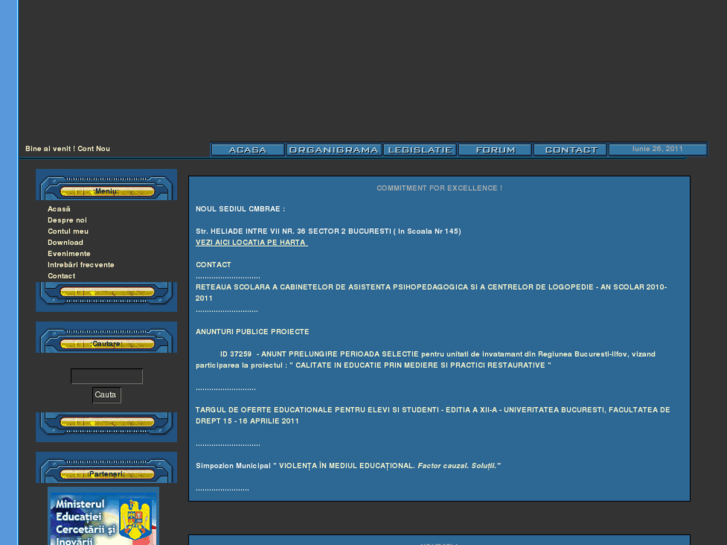
Task: Click the CONTACT link in main content
Action: click(x=213, y=265)
